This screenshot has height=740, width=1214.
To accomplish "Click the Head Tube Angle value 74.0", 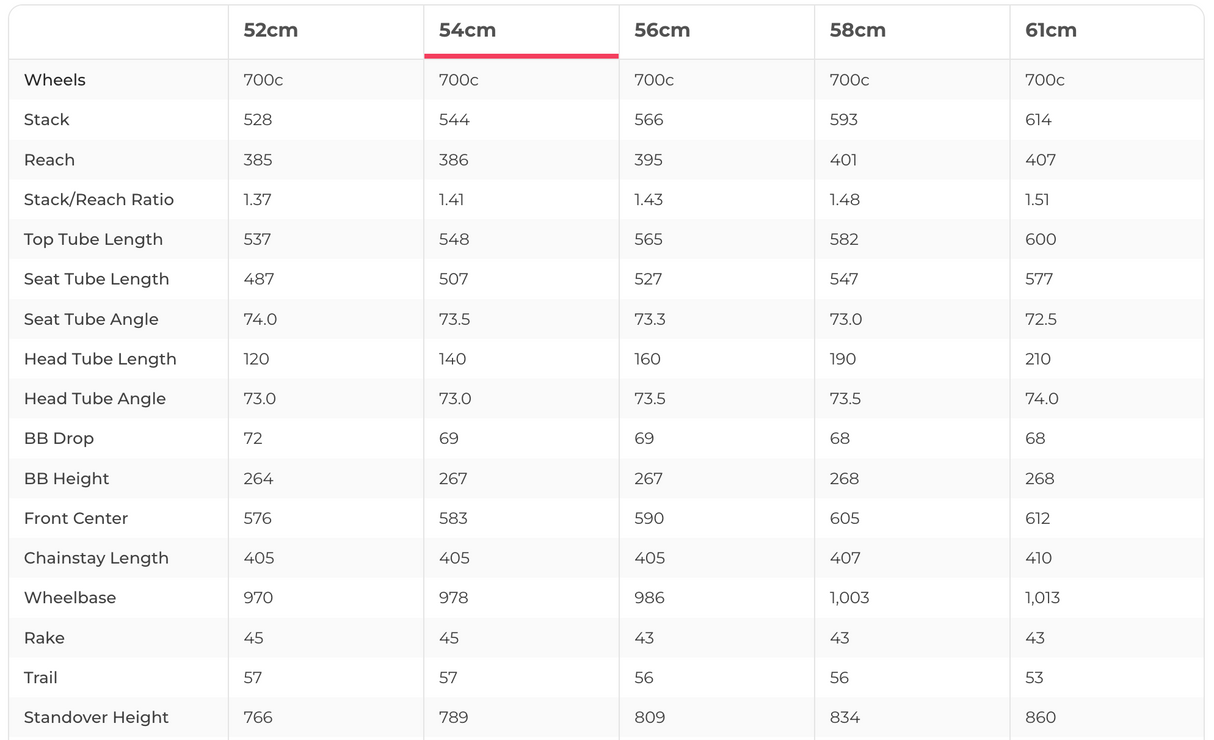I will click(x=1041, y=399).
